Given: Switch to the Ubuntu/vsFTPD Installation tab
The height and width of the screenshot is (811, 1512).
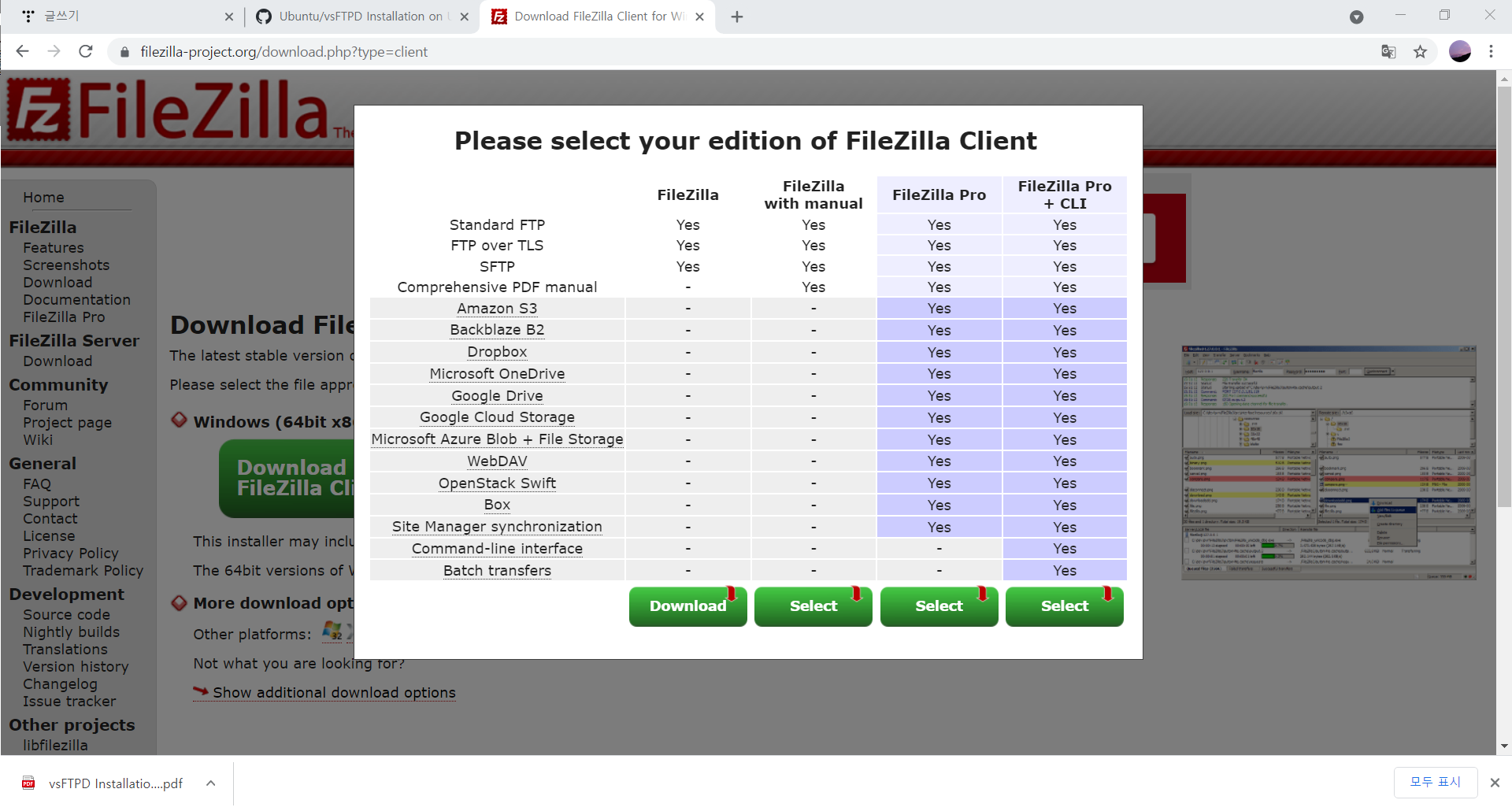Looking at the screenshot, I should pyautogui.click(x=361, y=17).
